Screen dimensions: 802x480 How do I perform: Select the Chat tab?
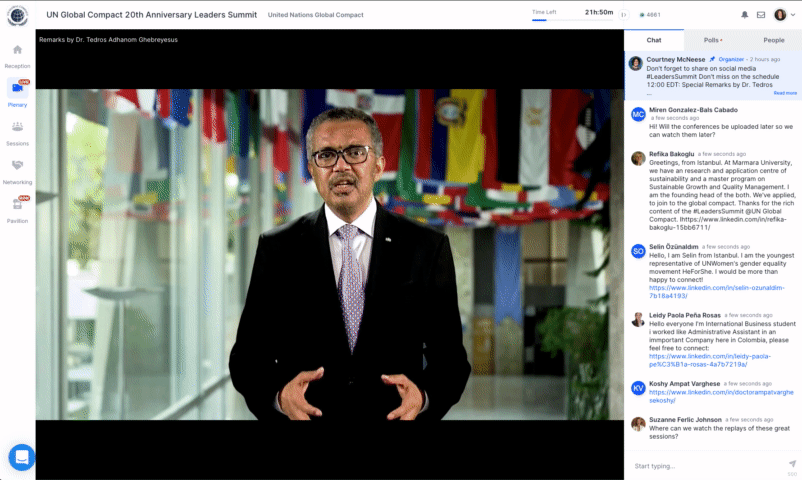click(654, 40)
